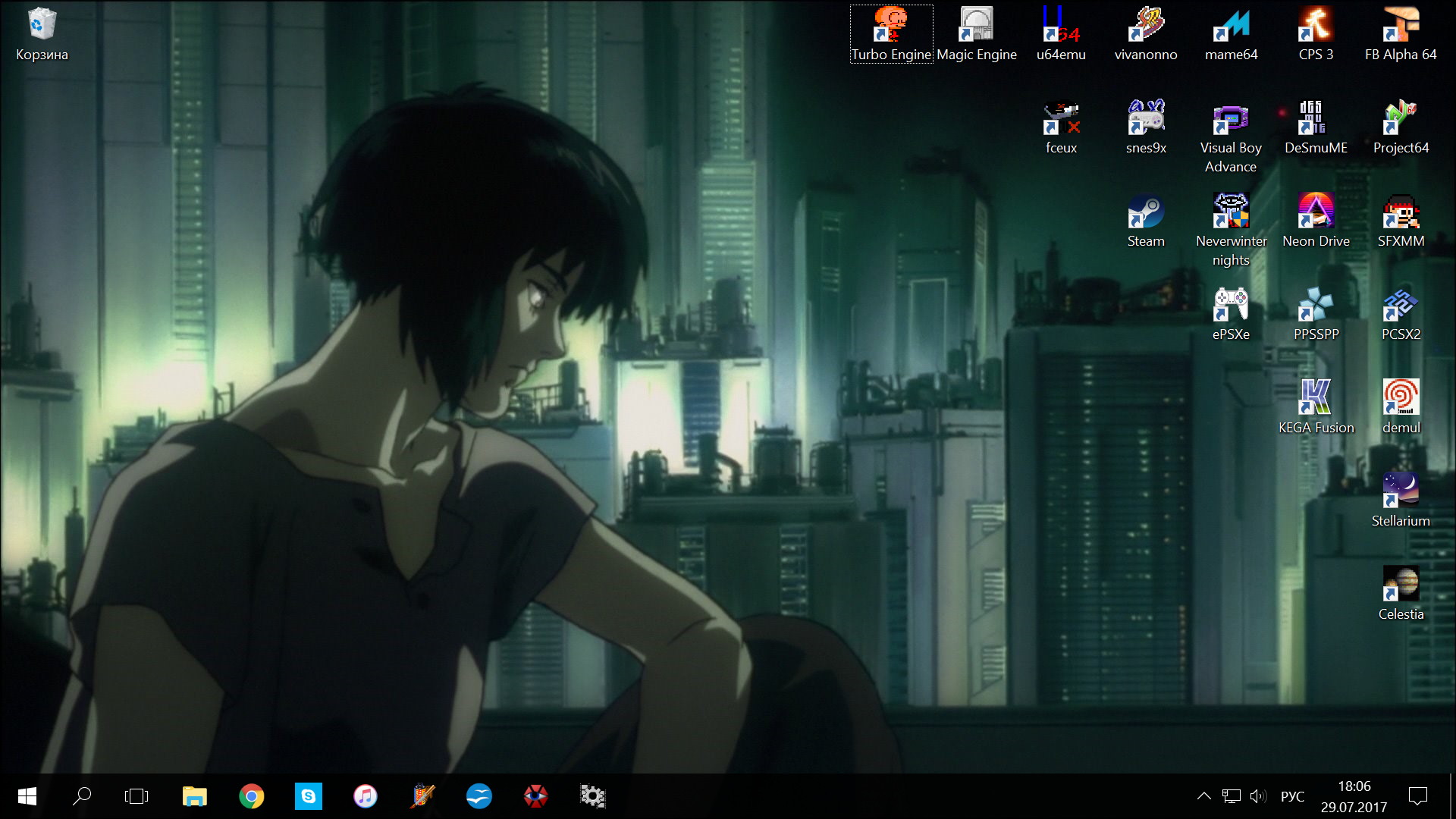
Task: Select the mame64 desktop shortcut
Action: click(x=1231, y=35)
